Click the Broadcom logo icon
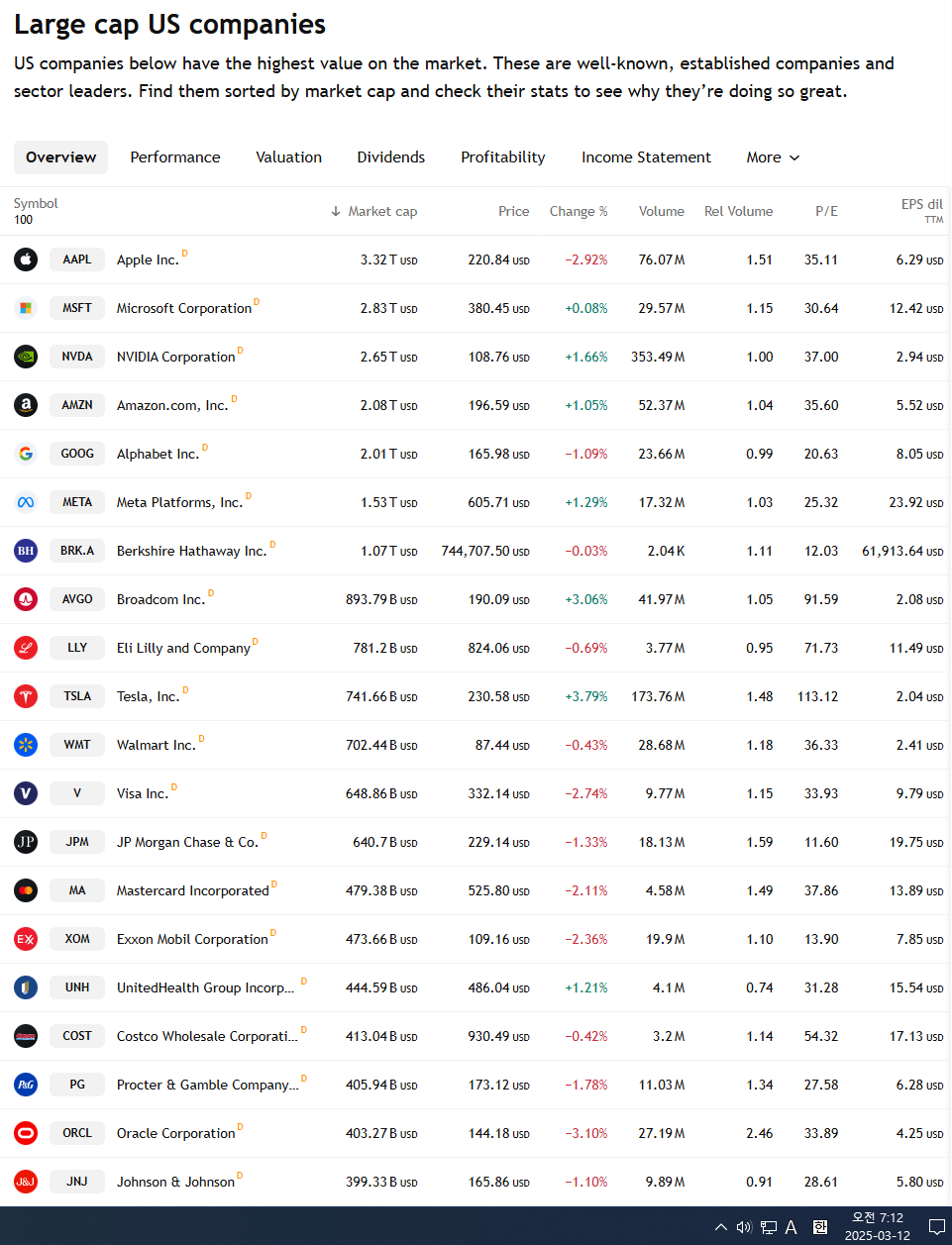 [26, 599]
